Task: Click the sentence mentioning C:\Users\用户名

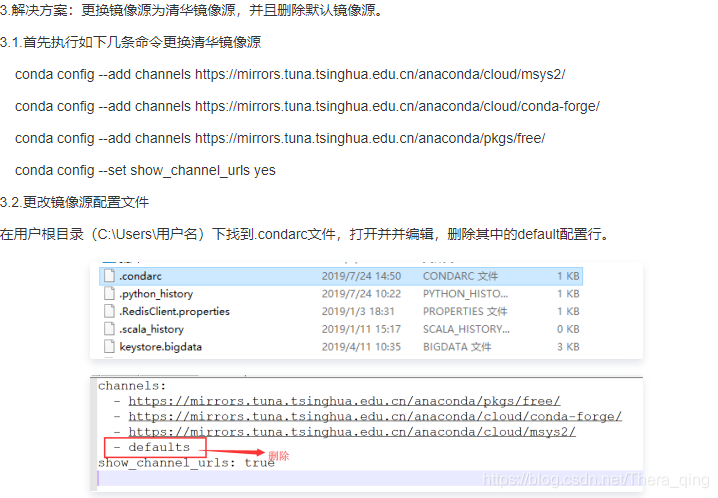Action: [x=305, y=234]
